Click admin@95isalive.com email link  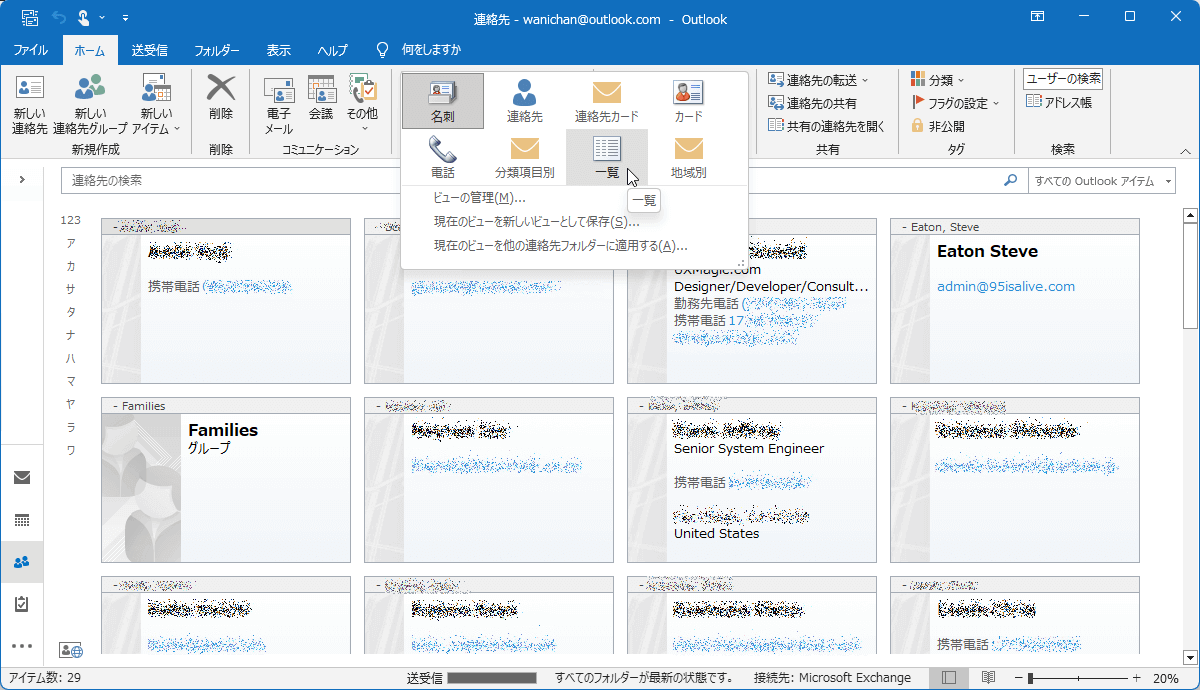tap(1006, 287)
